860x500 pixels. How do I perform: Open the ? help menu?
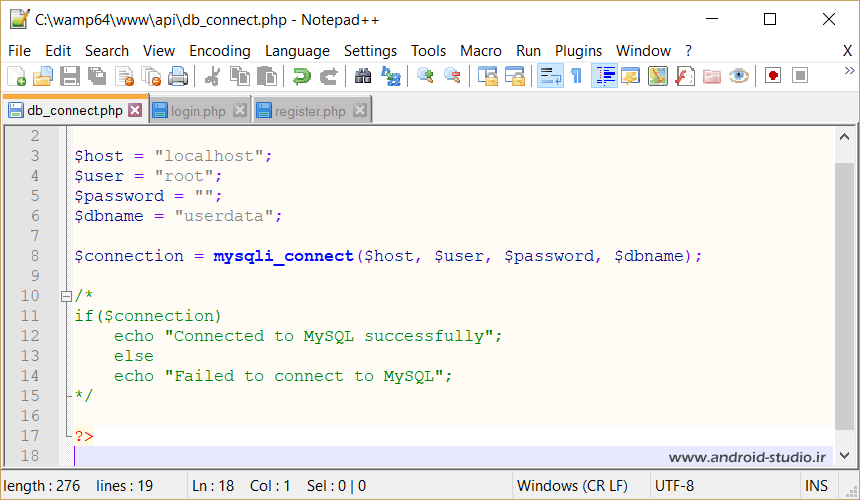(688, 51)
